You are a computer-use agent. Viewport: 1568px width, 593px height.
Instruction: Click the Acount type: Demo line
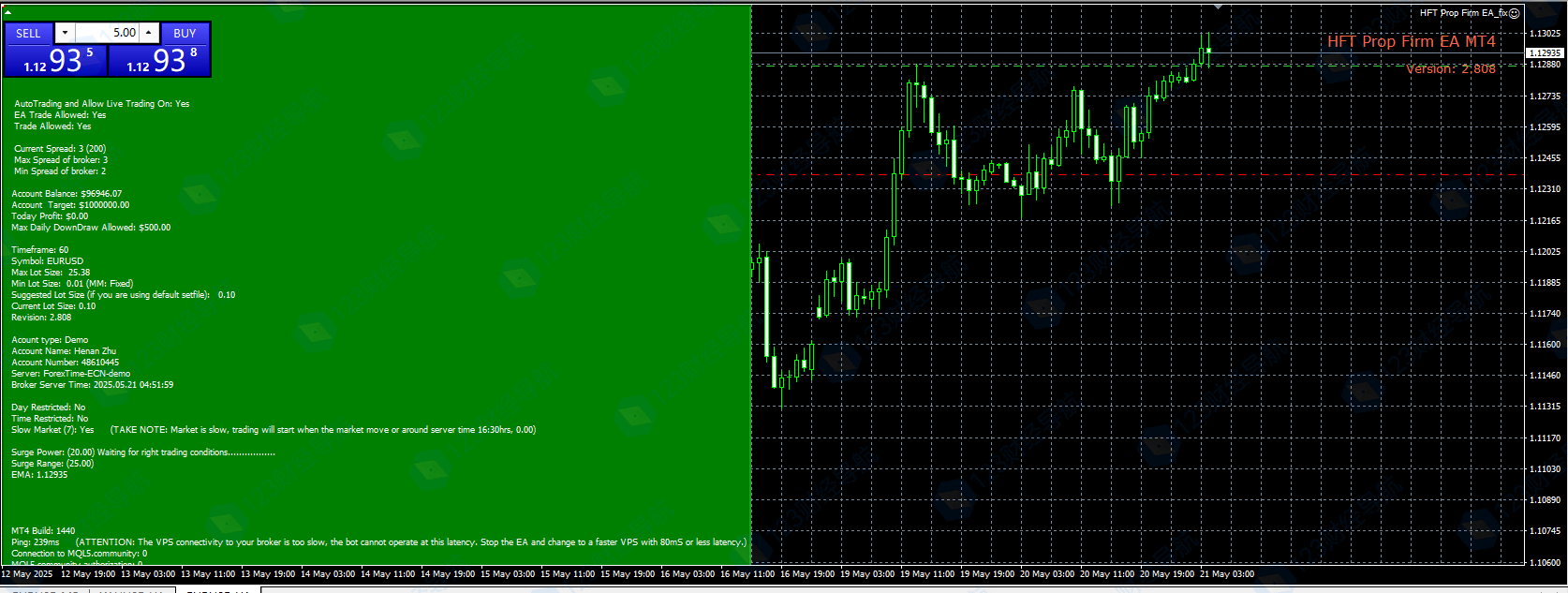point(50,340)
